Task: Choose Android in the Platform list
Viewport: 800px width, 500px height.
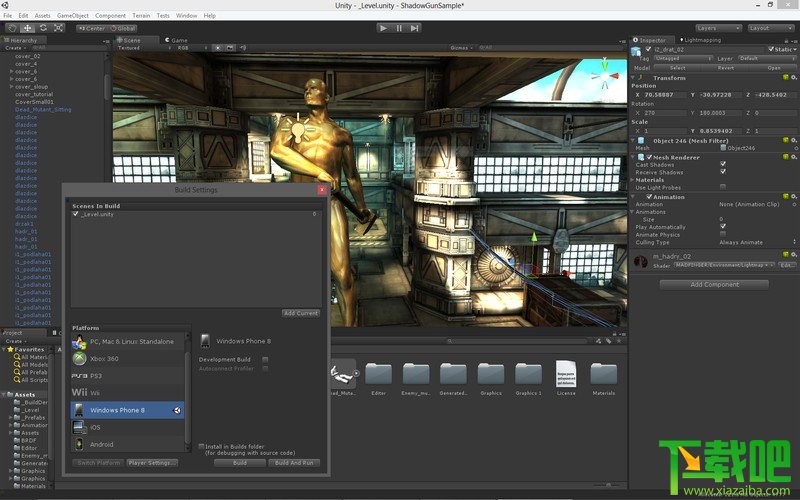Action: click(x=101, y=444)
